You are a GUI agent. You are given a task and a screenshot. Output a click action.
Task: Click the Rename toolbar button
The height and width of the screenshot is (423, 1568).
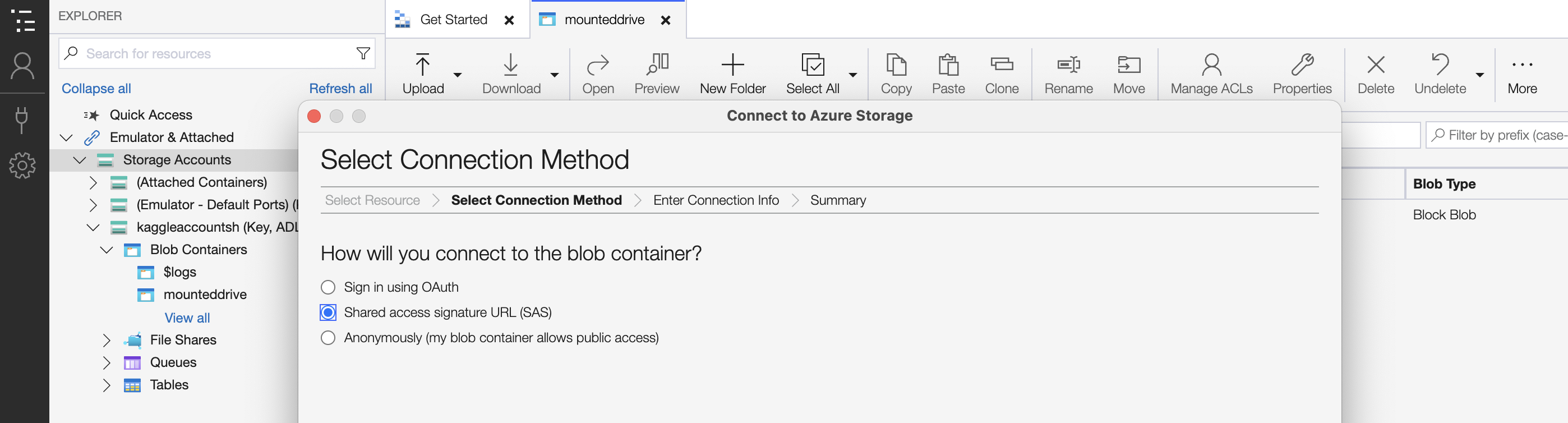tap(1068, 73)
